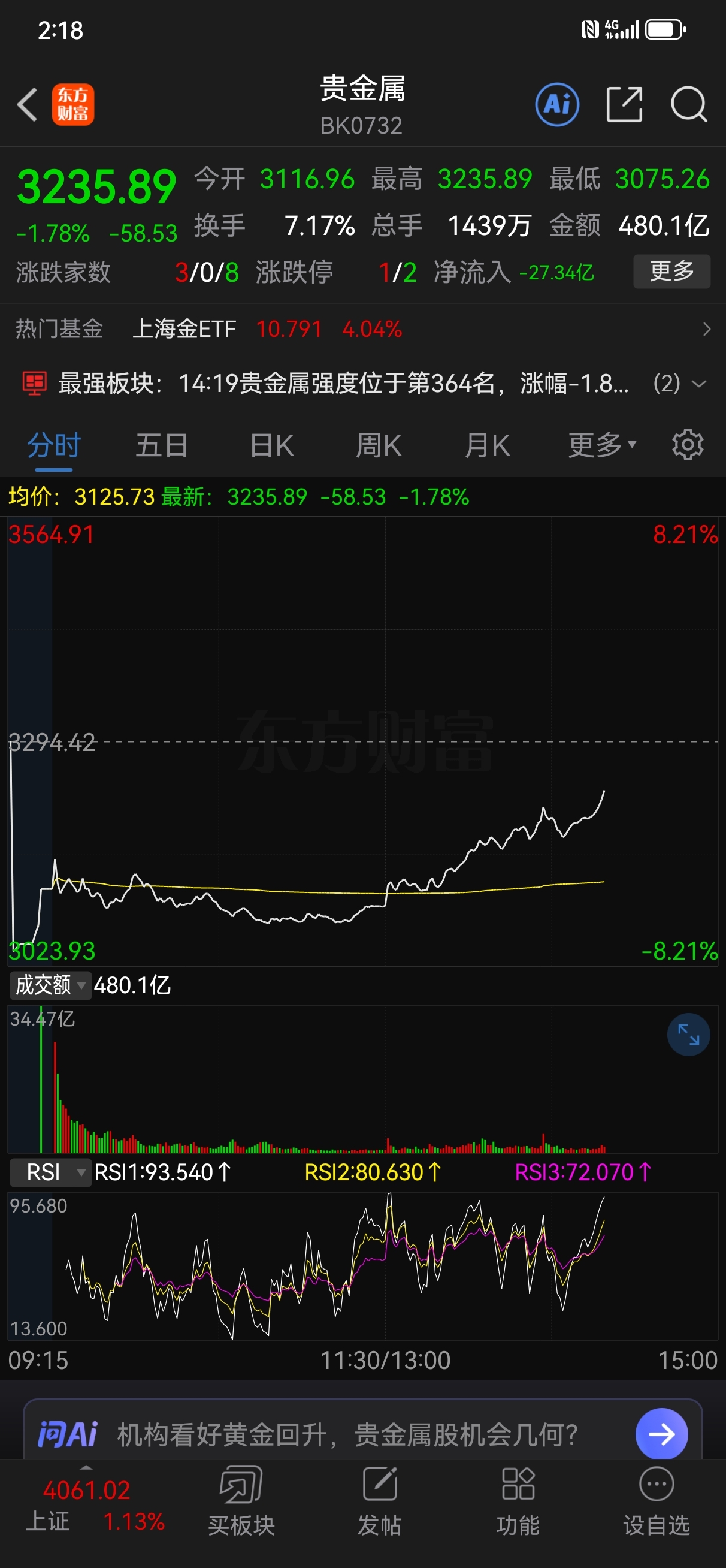This screenshot has height=1568, width=726.
Task: Switch to the 周K tab
Action: click(x=379, y=445)
